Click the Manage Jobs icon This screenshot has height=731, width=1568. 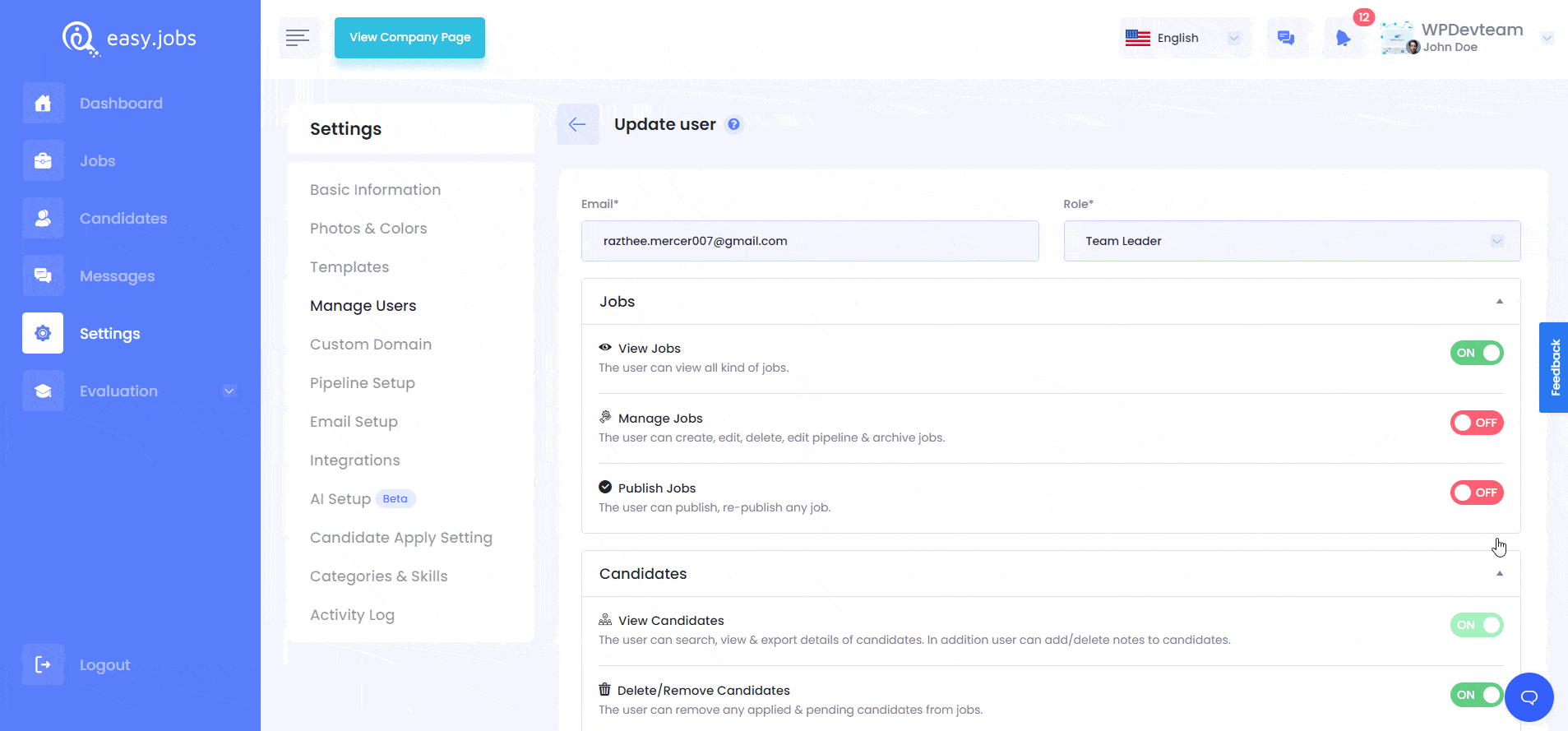pos(605,417)
